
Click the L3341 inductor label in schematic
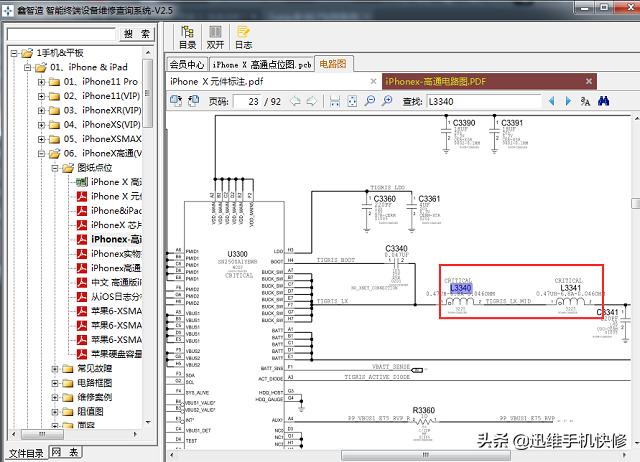coord(570,288)
